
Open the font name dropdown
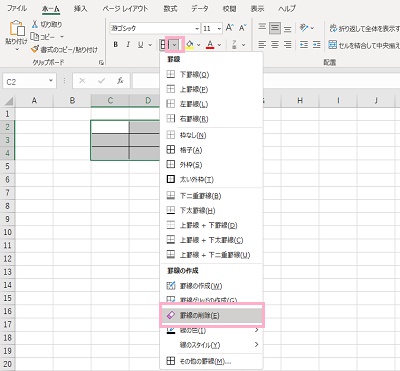pos(197,29)
